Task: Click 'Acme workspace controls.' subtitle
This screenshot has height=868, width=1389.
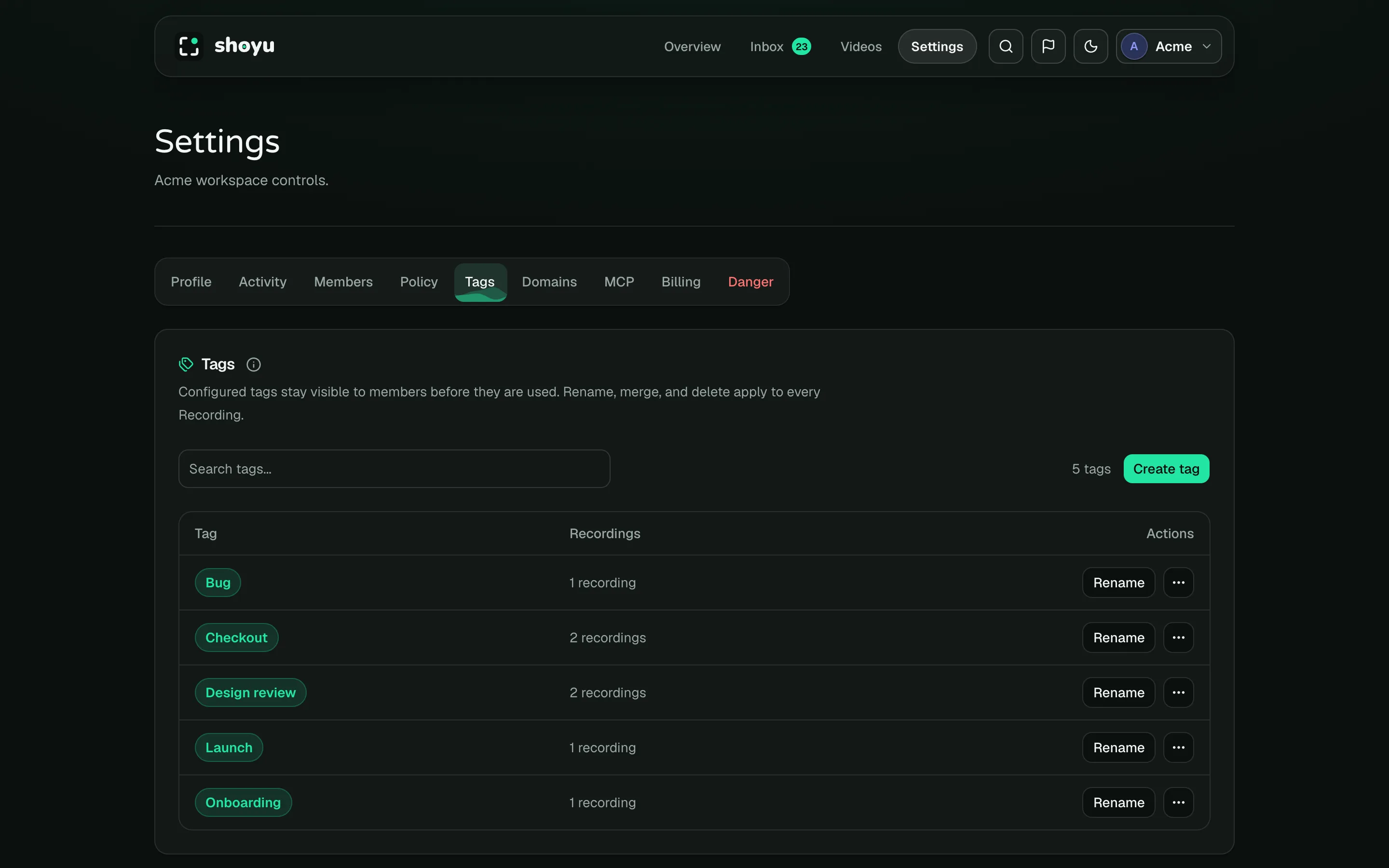Action: point(241,180)
